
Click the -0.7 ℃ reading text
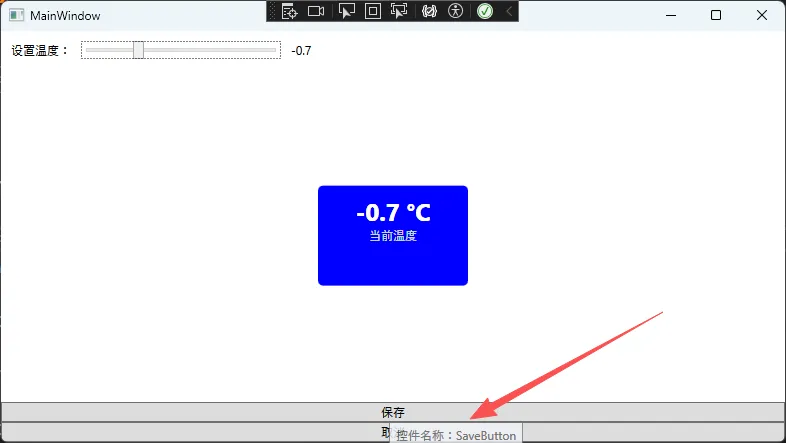click(393, 213)
